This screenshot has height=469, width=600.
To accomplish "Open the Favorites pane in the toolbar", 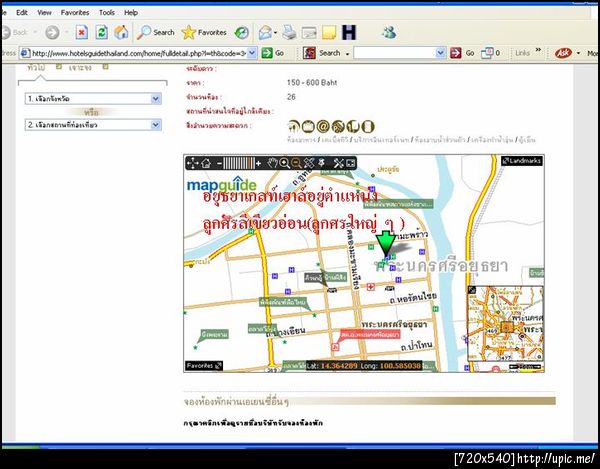I will click(x=204, y=33).
